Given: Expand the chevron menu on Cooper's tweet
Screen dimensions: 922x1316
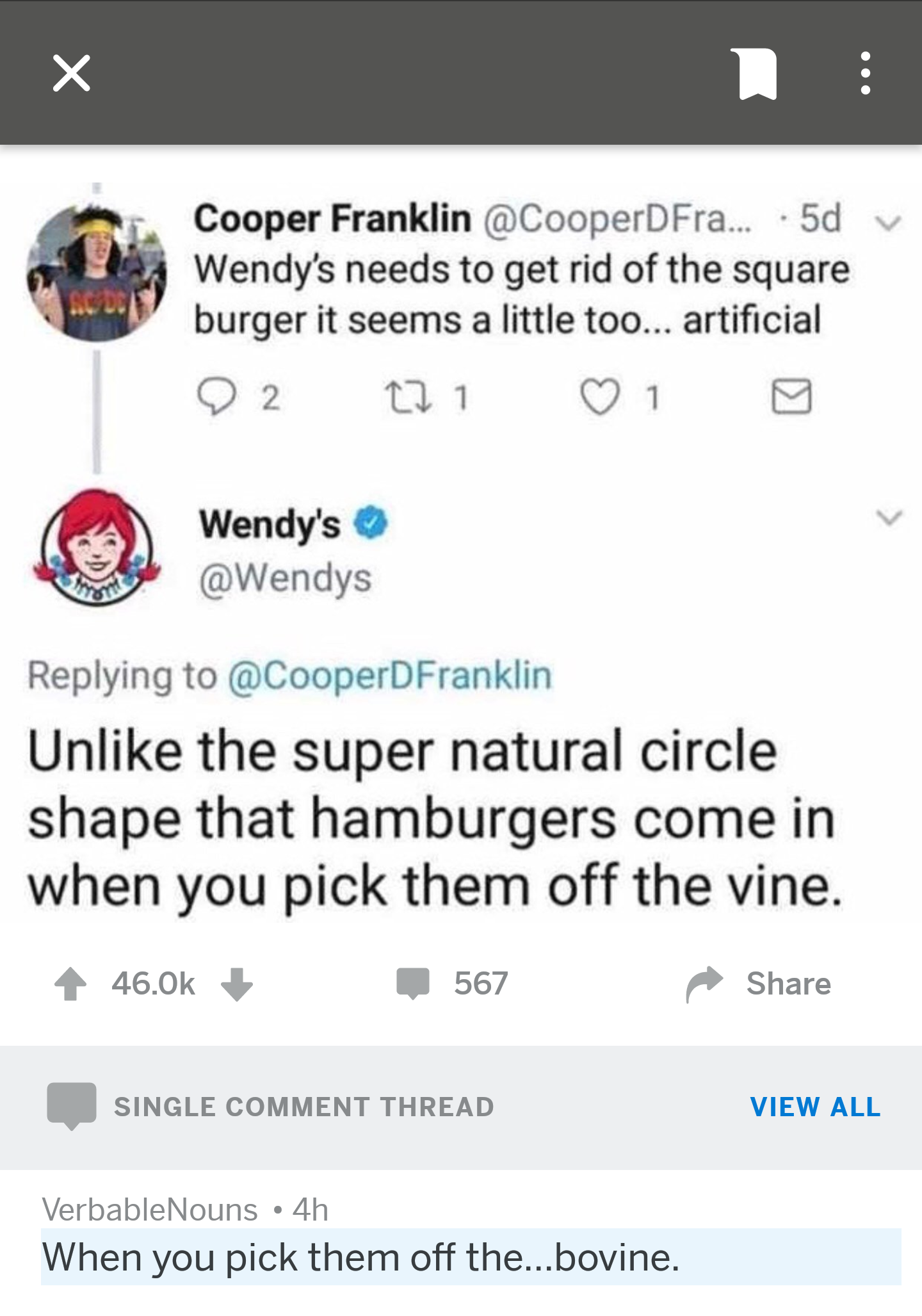Looking at the screenshot, I should click(888, 222).
